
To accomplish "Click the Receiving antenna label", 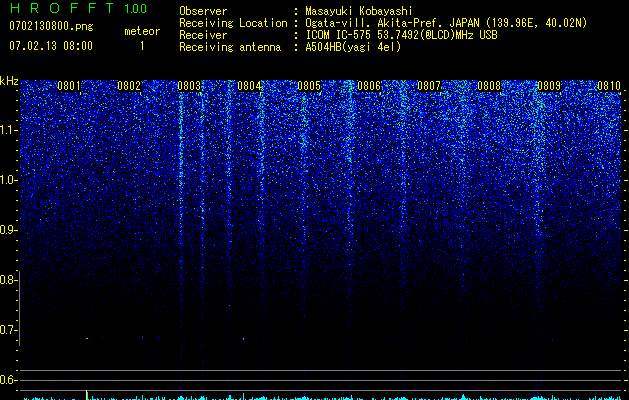I will pos(230,47).
